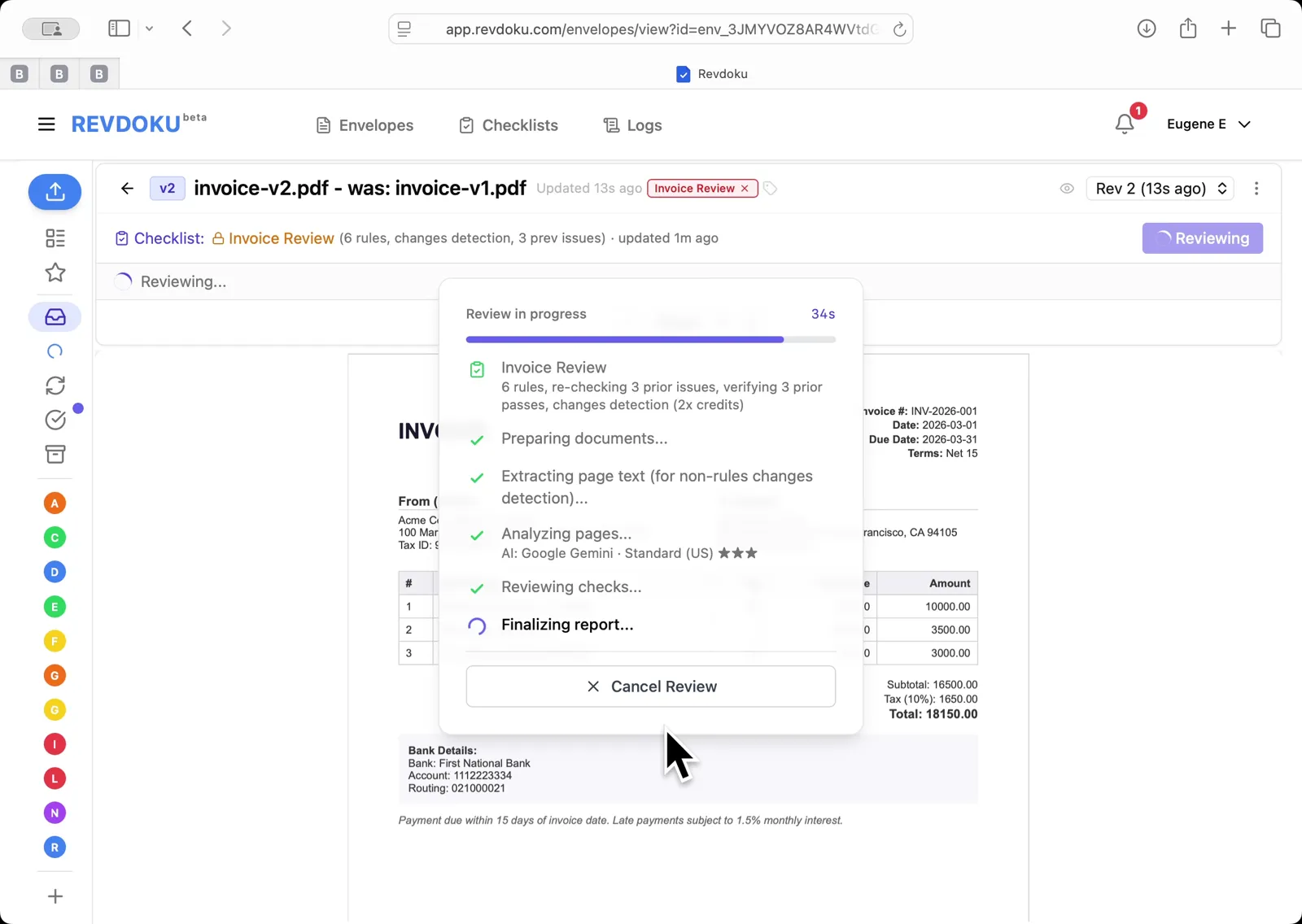Switch to the Checklists tab
1302x924 pixels.
(508, 124)
